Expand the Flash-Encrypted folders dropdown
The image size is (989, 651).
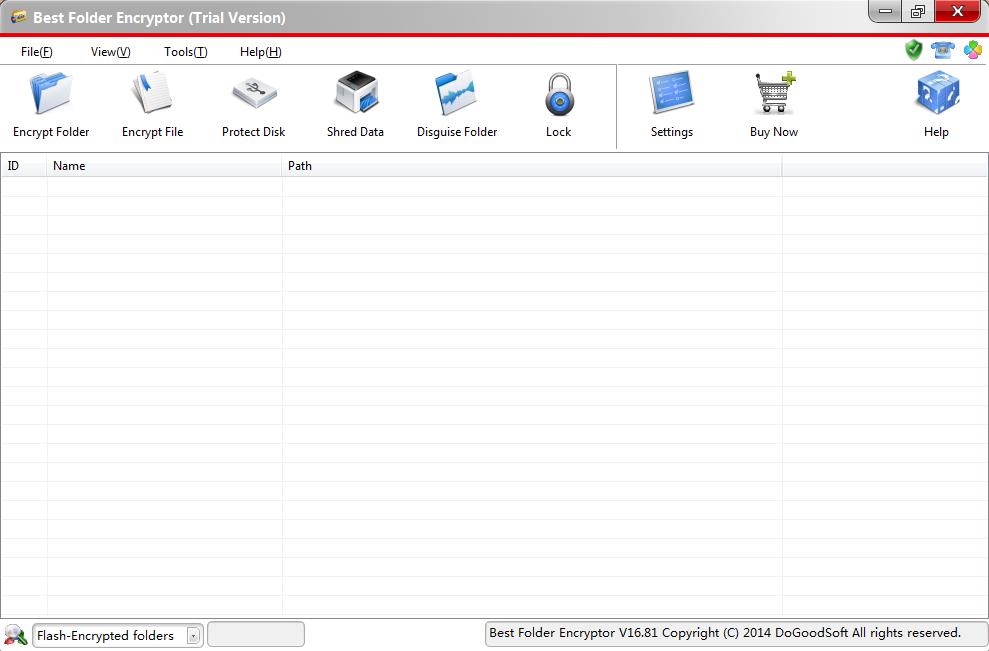[194, 636]
